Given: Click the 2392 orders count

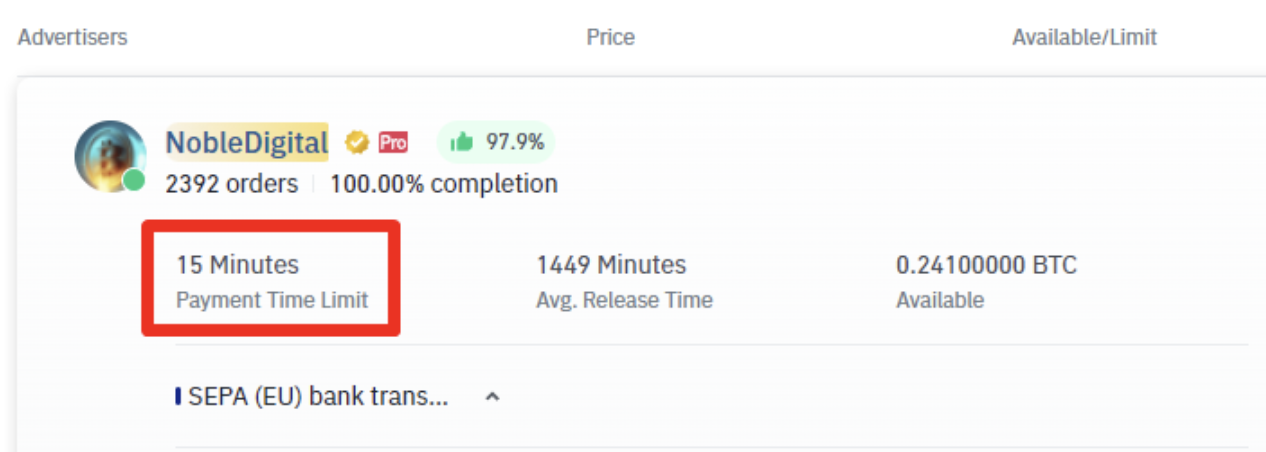Looking at the screenshot, I should (232, 184).
